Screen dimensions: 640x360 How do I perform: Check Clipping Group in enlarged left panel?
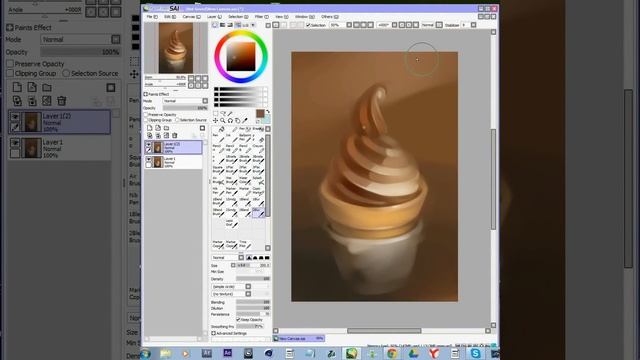(x=10, y=73)
